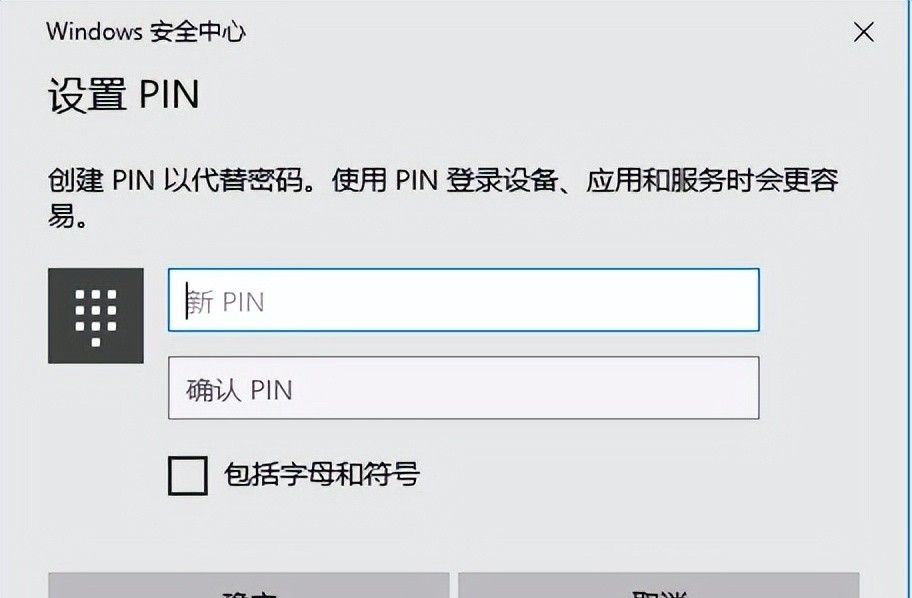Viewport: 912px width, 598px height.
Task: Place cursor in the new PIN box
Action: (x=463, y=300)
